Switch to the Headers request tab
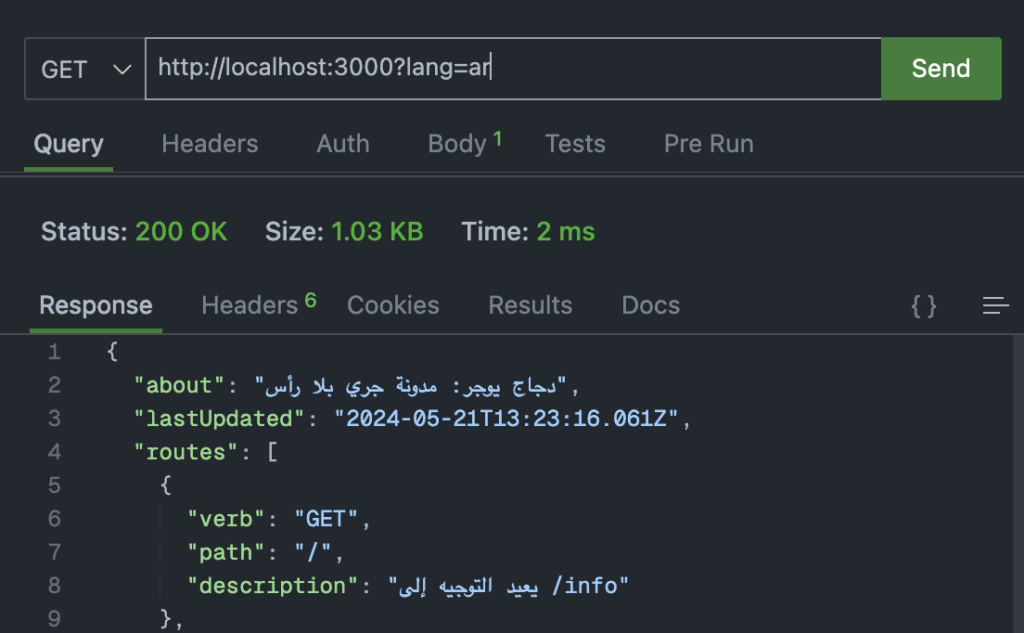1024x633 pixels. 209,143
